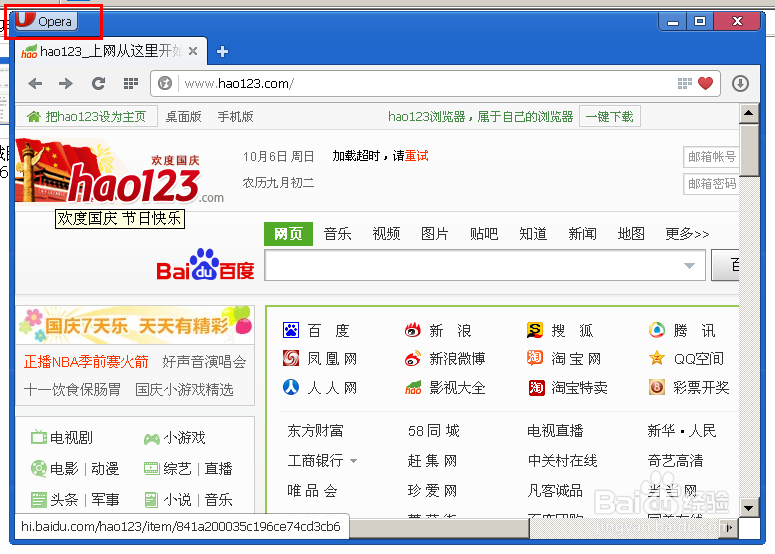775x554 pixels.
Task: Click the 电视剧 TV icon
Action: point(39,437)
